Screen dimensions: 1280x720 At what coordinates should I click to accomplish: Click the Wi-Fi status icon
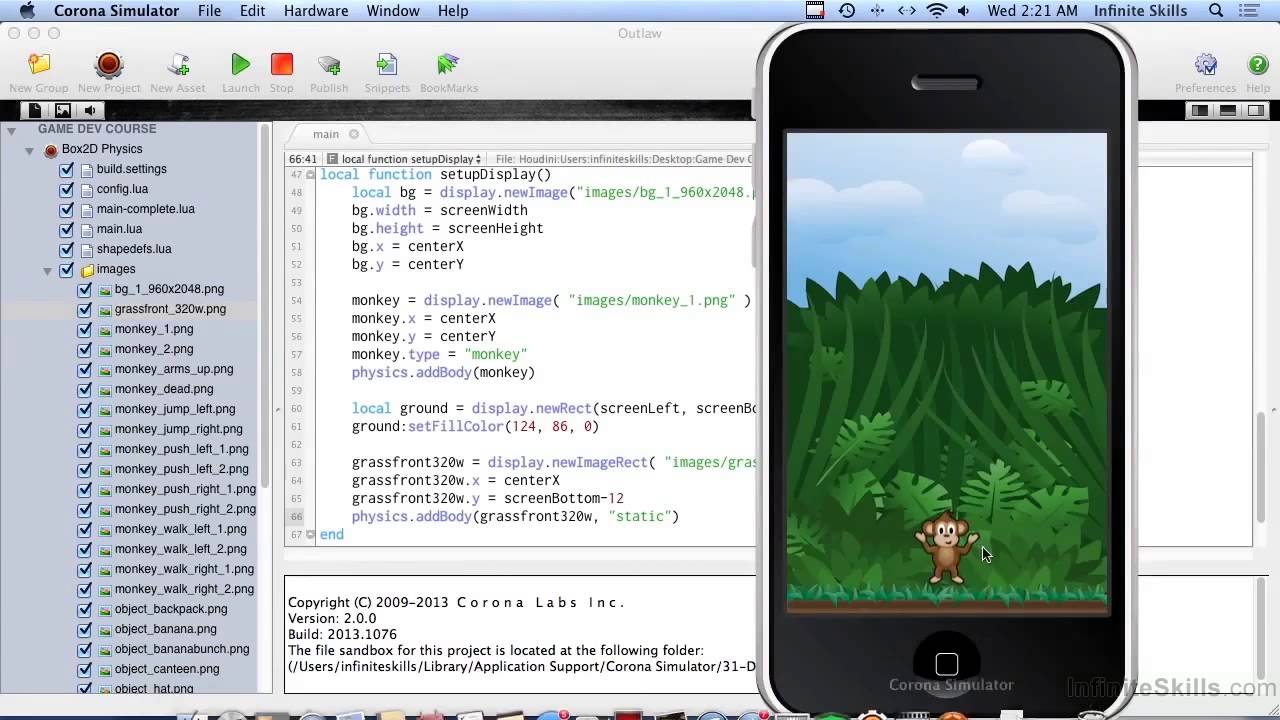click(937, 11)
